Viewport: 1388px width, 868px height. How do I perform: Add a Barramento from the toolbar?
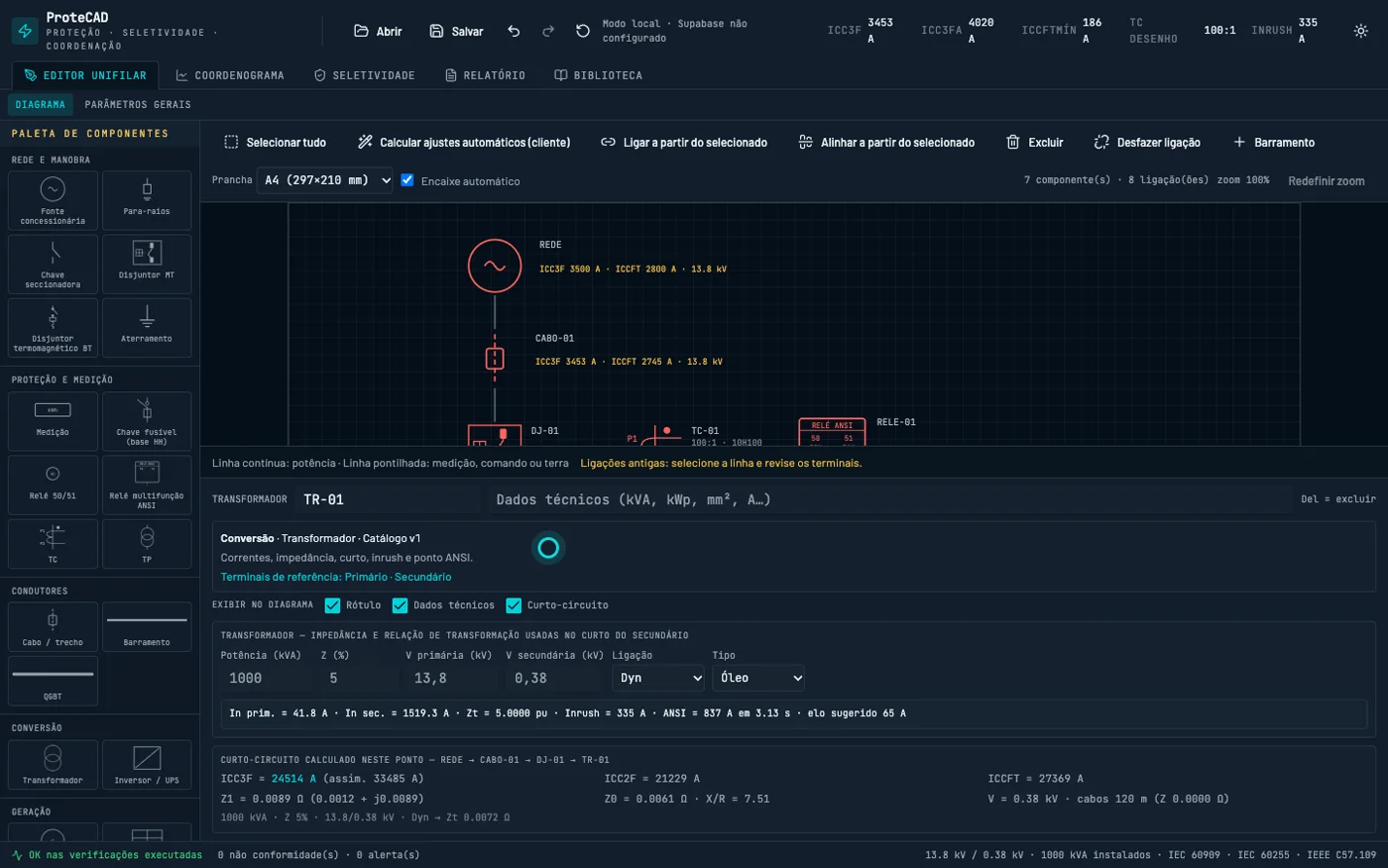[x=1274, y=143]
